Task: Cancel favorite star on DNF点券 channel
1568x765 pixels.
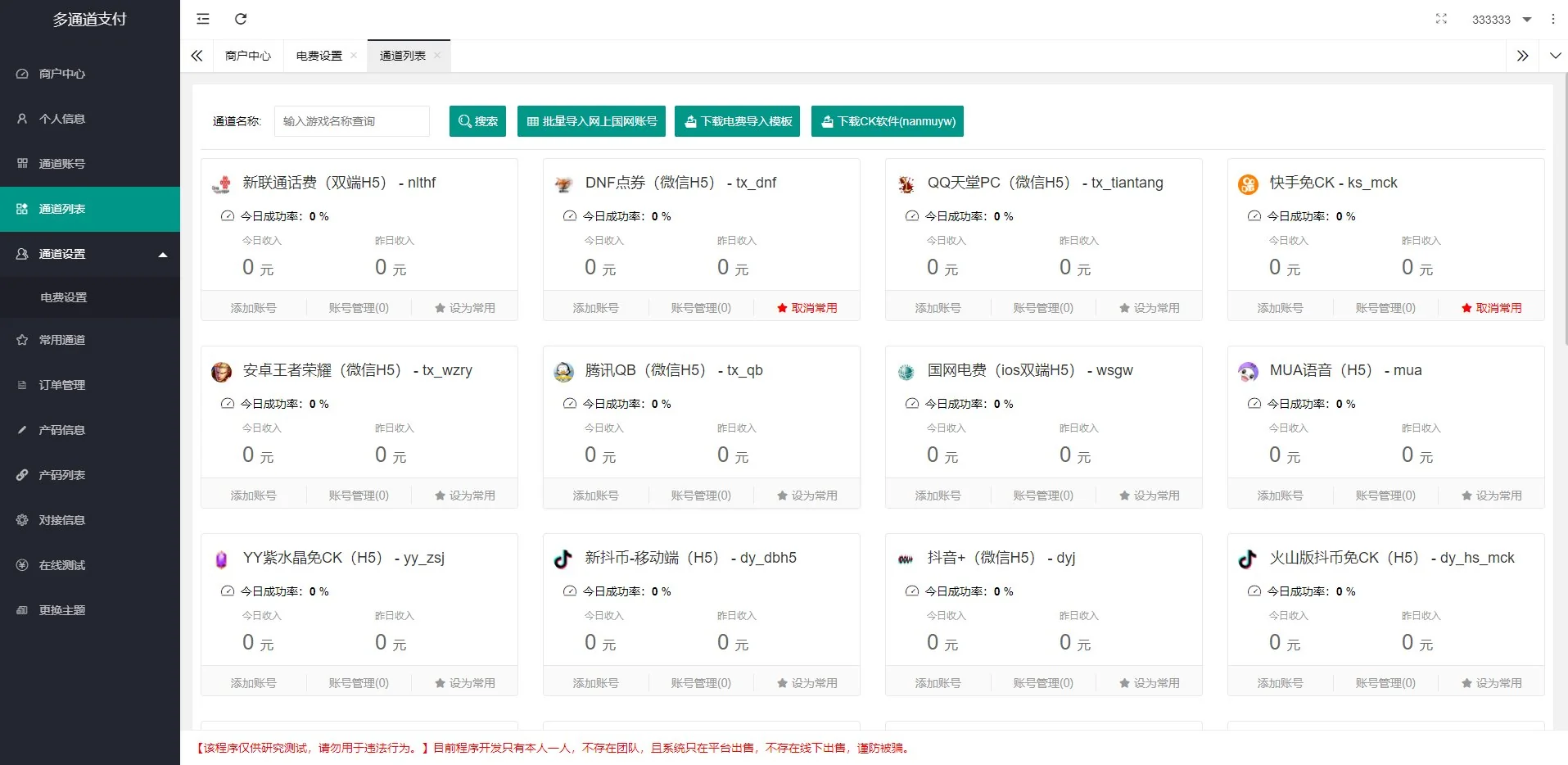Action: 807,307
